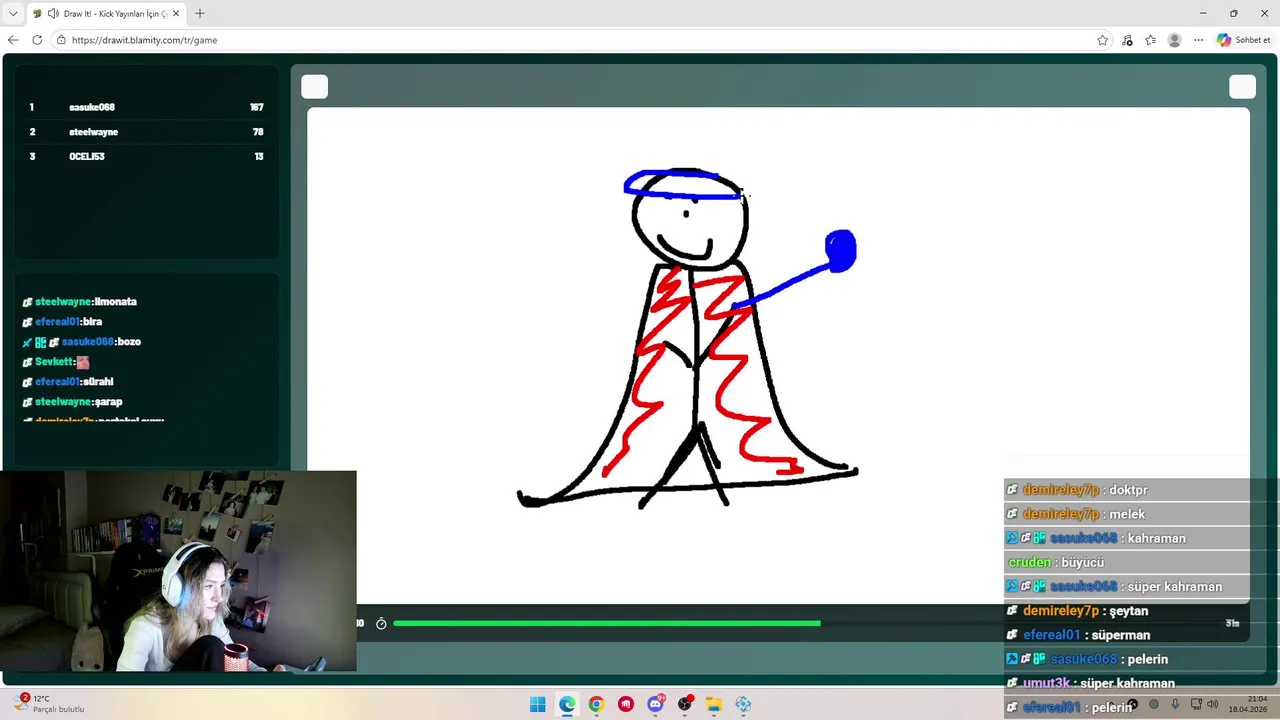1280x720 pixels.
Task: Reload the current page
Action: [x=37, y=40]
